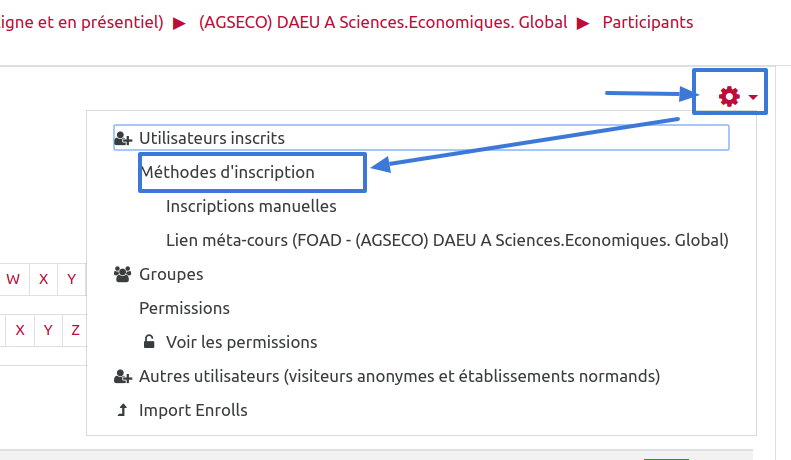The image size is (791, 460).
Task: Click the dropdown caret beside the gear
Action: pos(753,98)
